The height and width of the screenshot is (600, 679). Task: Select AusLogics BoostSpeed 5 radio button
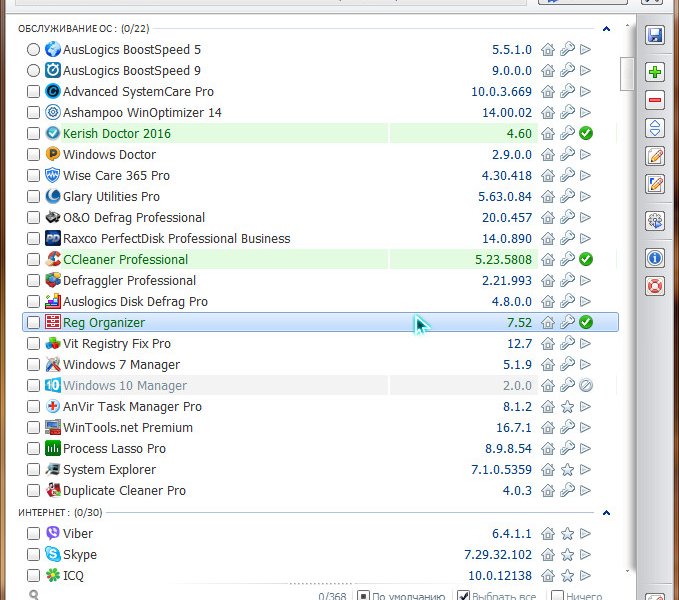(x=33, y=49)
